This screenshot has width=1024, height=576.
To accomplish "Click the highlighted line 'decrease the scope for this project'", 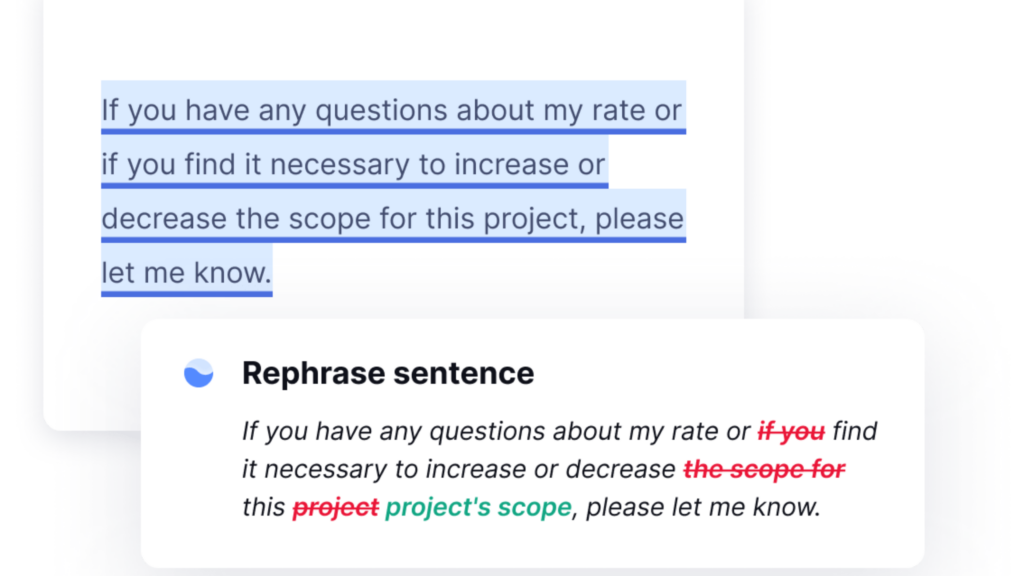I will tap(393, 217).
